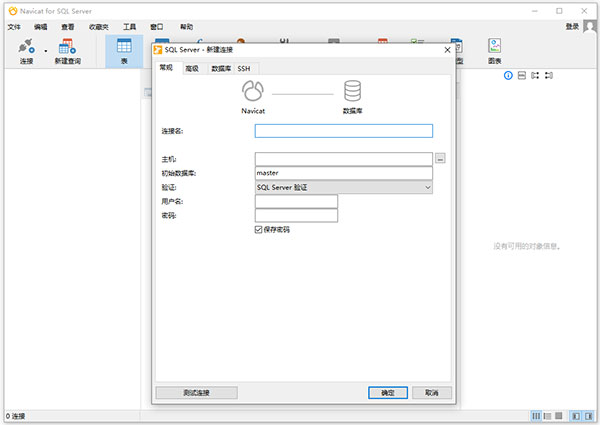This screenshot has height=425, width=600.
Task: Expand the small arrow beside 连接
Action: [46, 51]
